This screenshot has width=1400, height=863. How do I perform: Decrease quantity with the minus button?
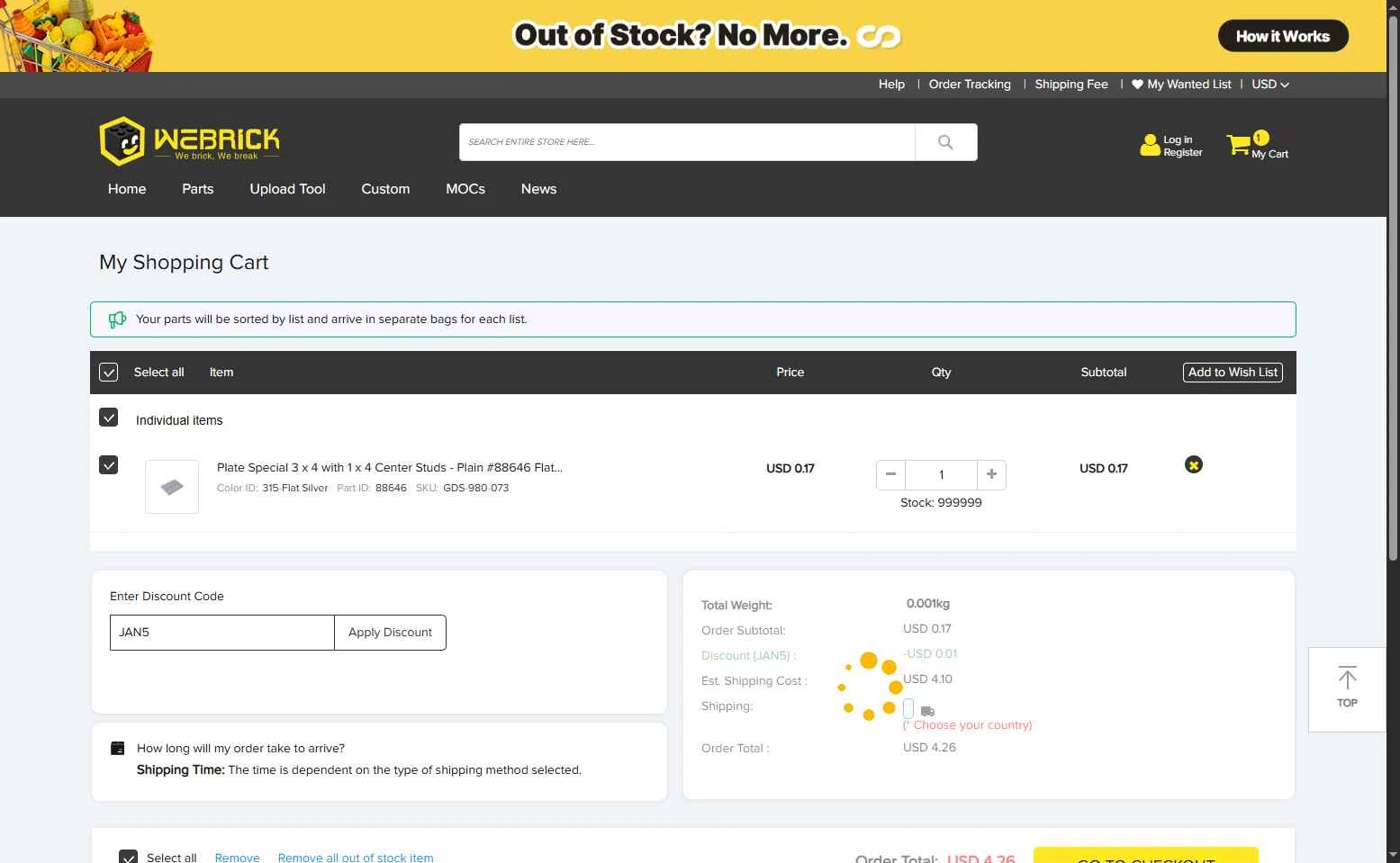(890, 474)
